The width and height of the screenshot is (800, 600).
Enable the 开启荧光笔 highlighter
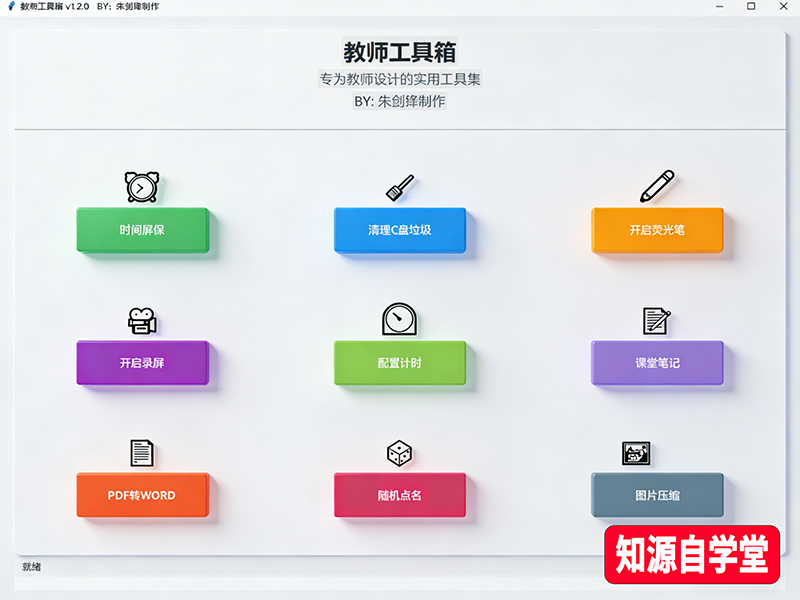pos(657,230)
